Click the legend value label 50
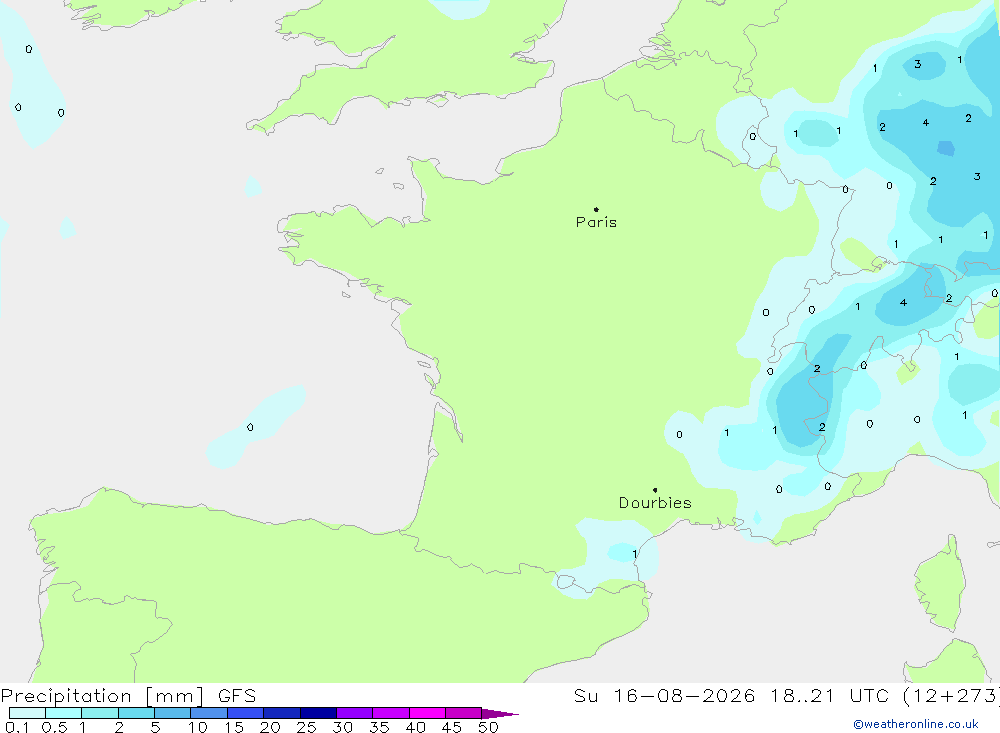The height and width of the screenshot is (733, 1000). coord(489,727)
